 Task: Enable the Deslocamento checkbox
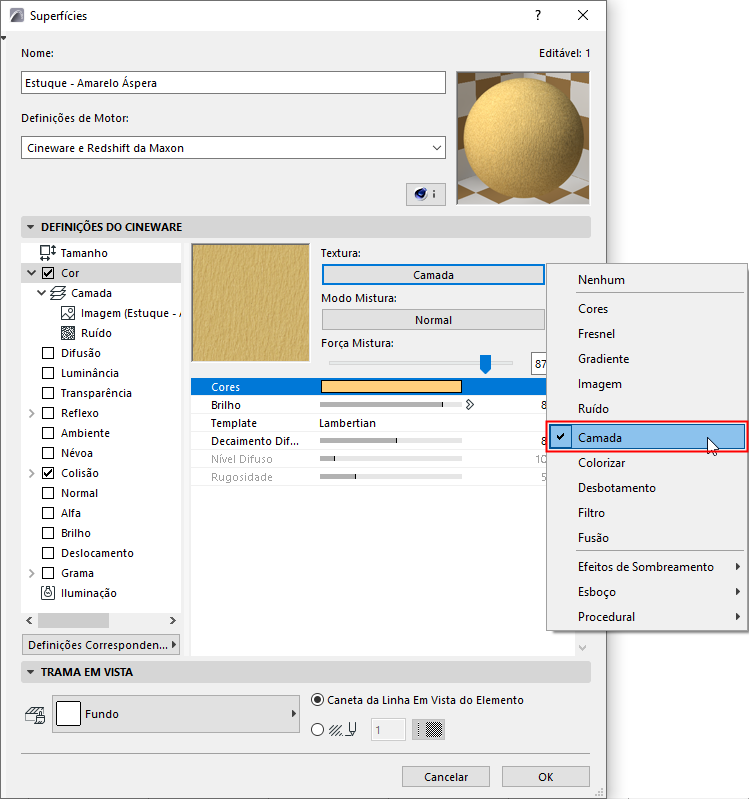pos(48,553)
